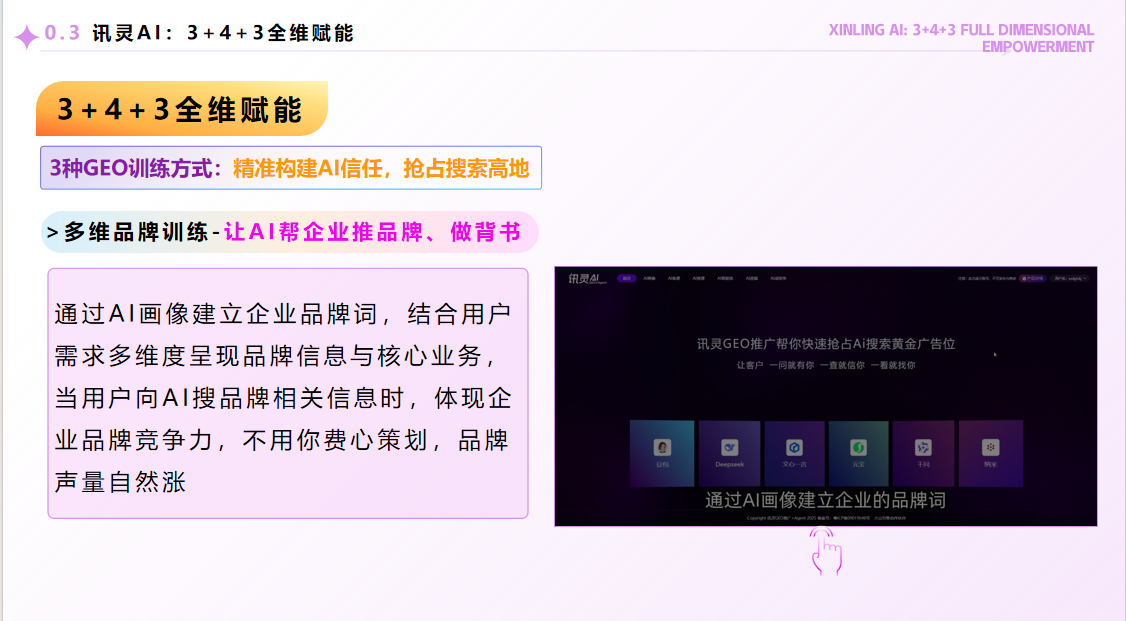Click tagline 让客户 一问就有你 一查就信你

[x=826, y=365]
